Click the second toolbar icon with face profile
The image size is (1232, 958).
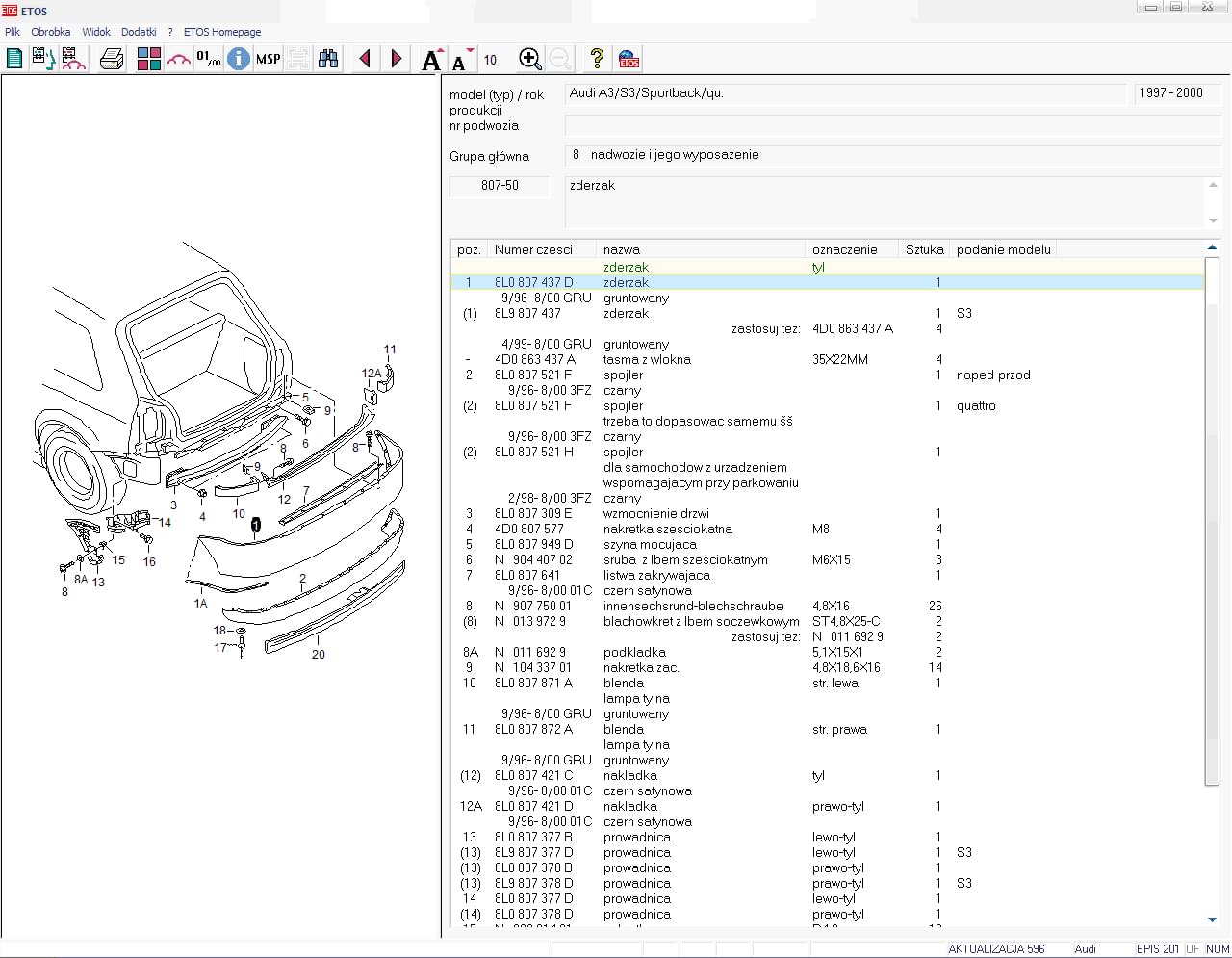pyautogui.click(x=43, y=59)
